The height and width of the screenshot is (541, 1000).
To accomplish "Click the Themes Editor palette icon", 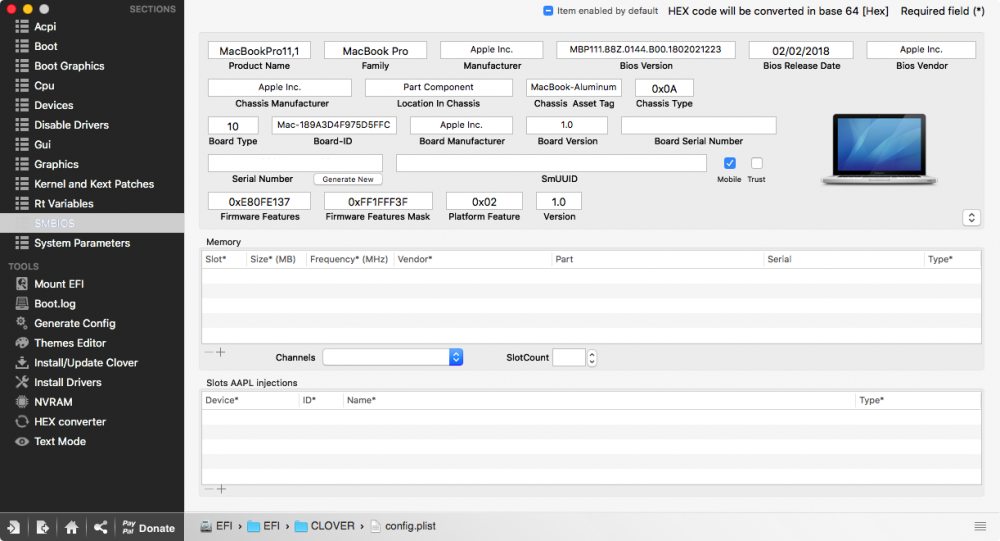I will pos(22,343).
